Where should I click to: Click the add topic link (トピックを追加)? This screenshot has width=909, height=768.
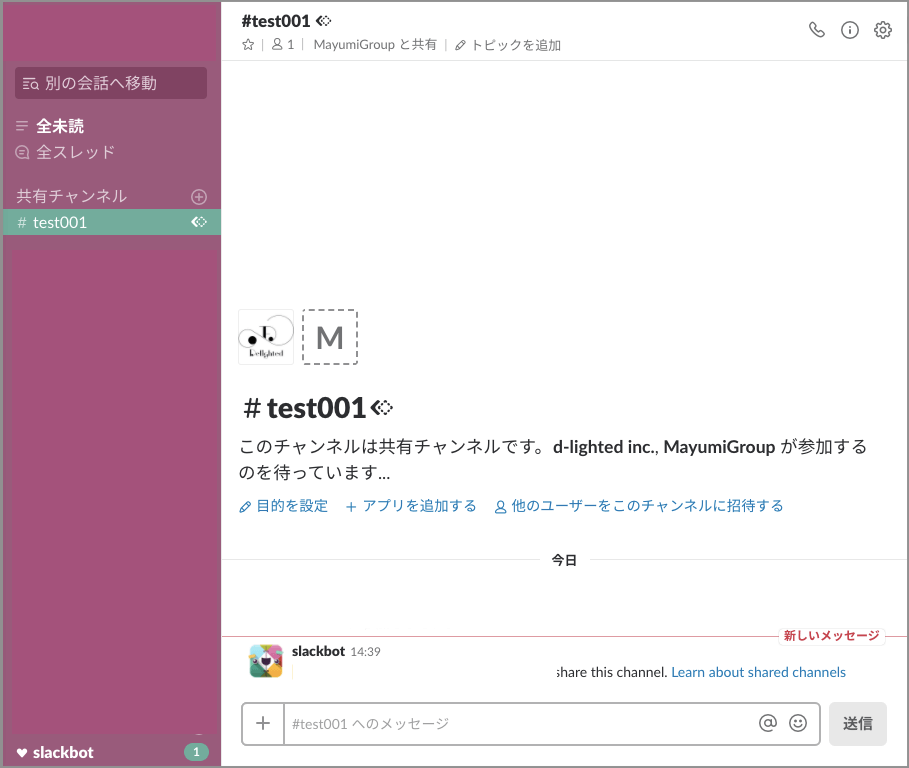[x=508, y=45]
